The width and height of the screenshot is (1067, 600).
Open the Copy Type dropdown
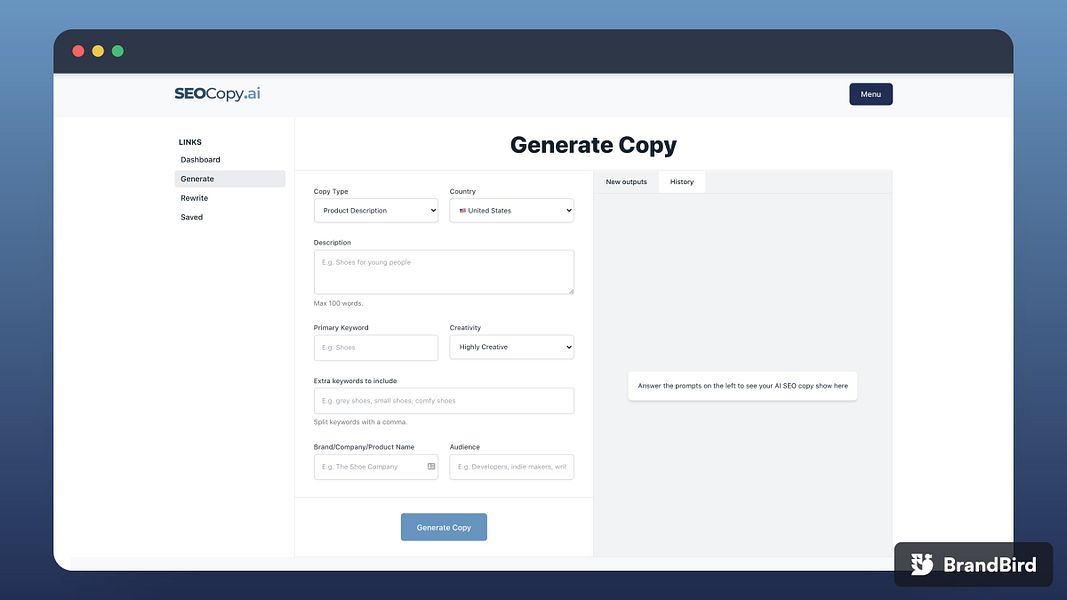376,210
